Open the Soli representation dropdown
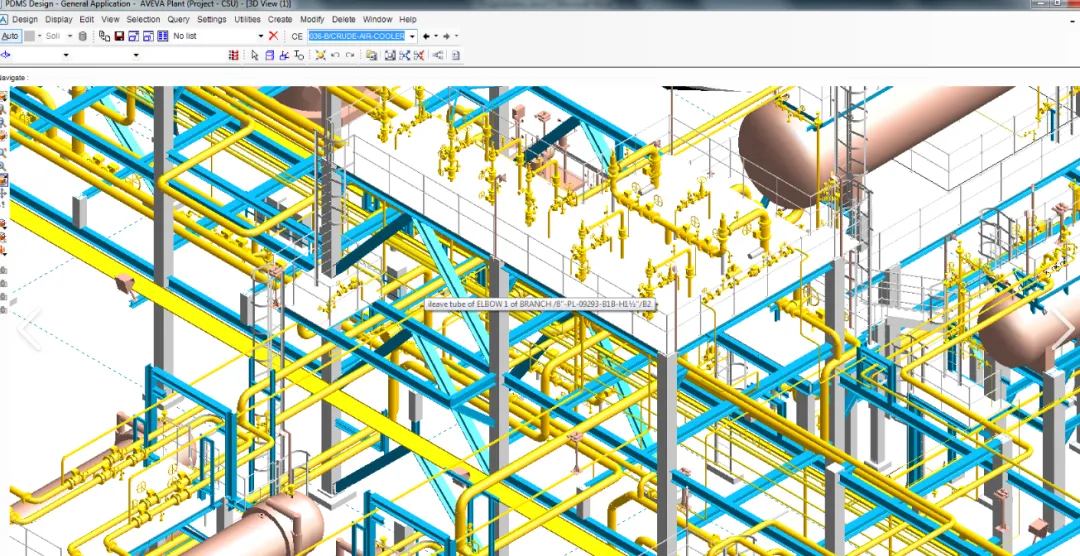Image resolution: width=1080 pixels, height=556 pixels. pos(69,36)
